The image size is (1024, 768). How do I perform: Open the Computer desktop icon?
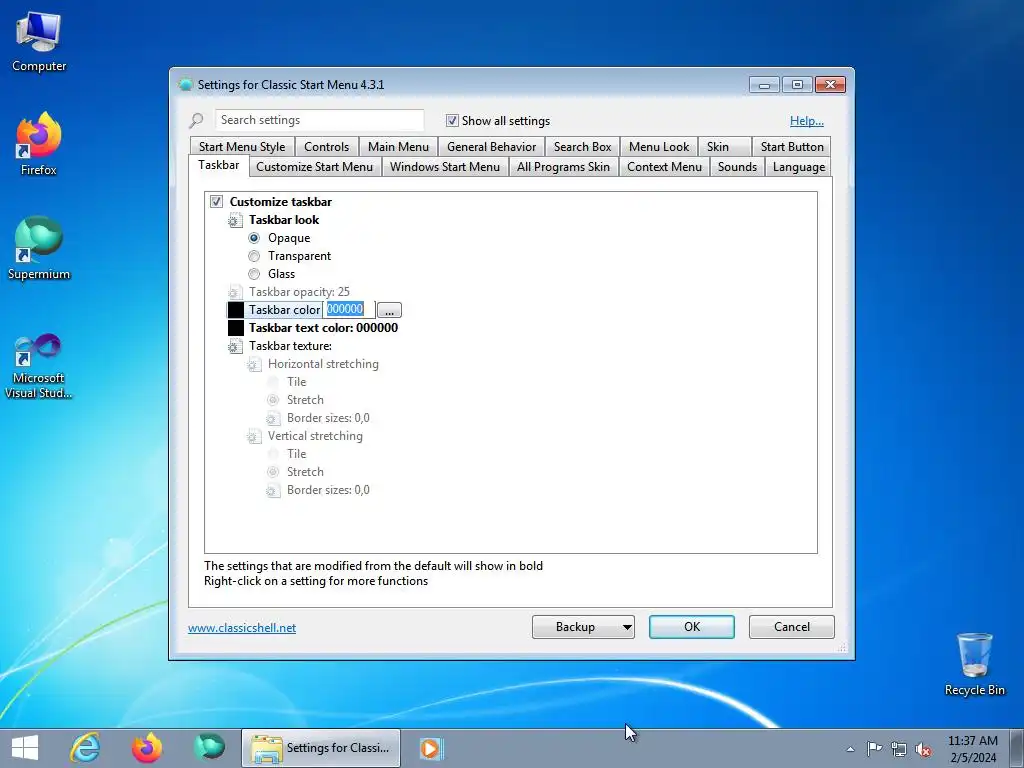pos(39,42)
